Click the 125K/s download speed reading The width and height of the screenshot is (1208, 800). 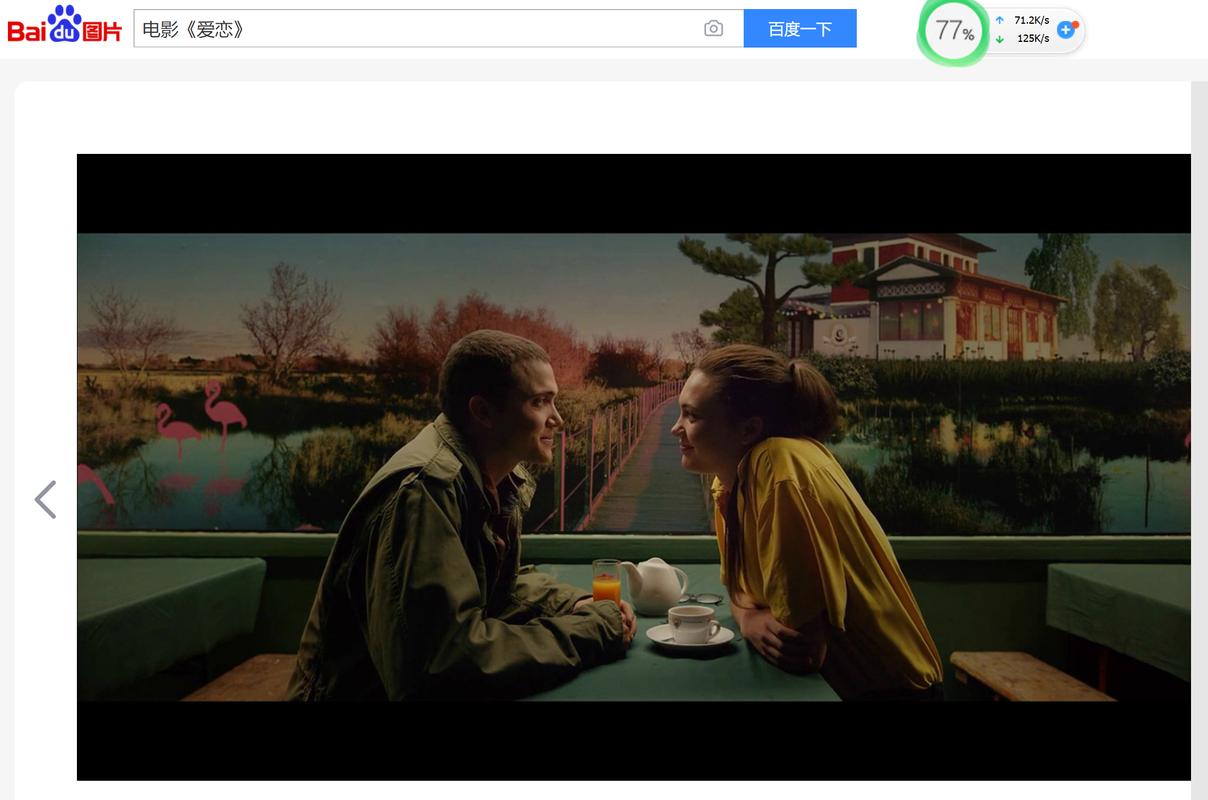[1033, 39]
